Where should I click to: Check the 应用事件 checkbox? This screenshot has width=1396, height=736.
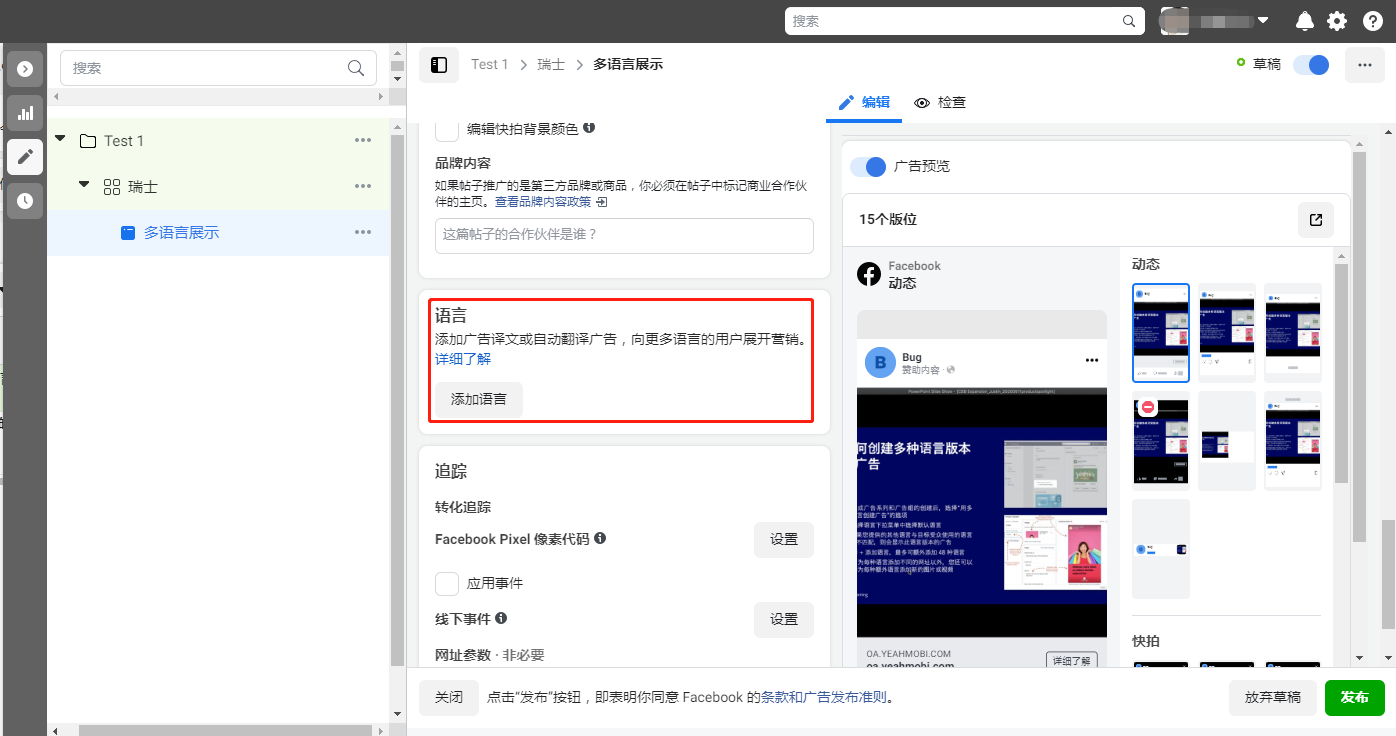[x=447, y=583]
